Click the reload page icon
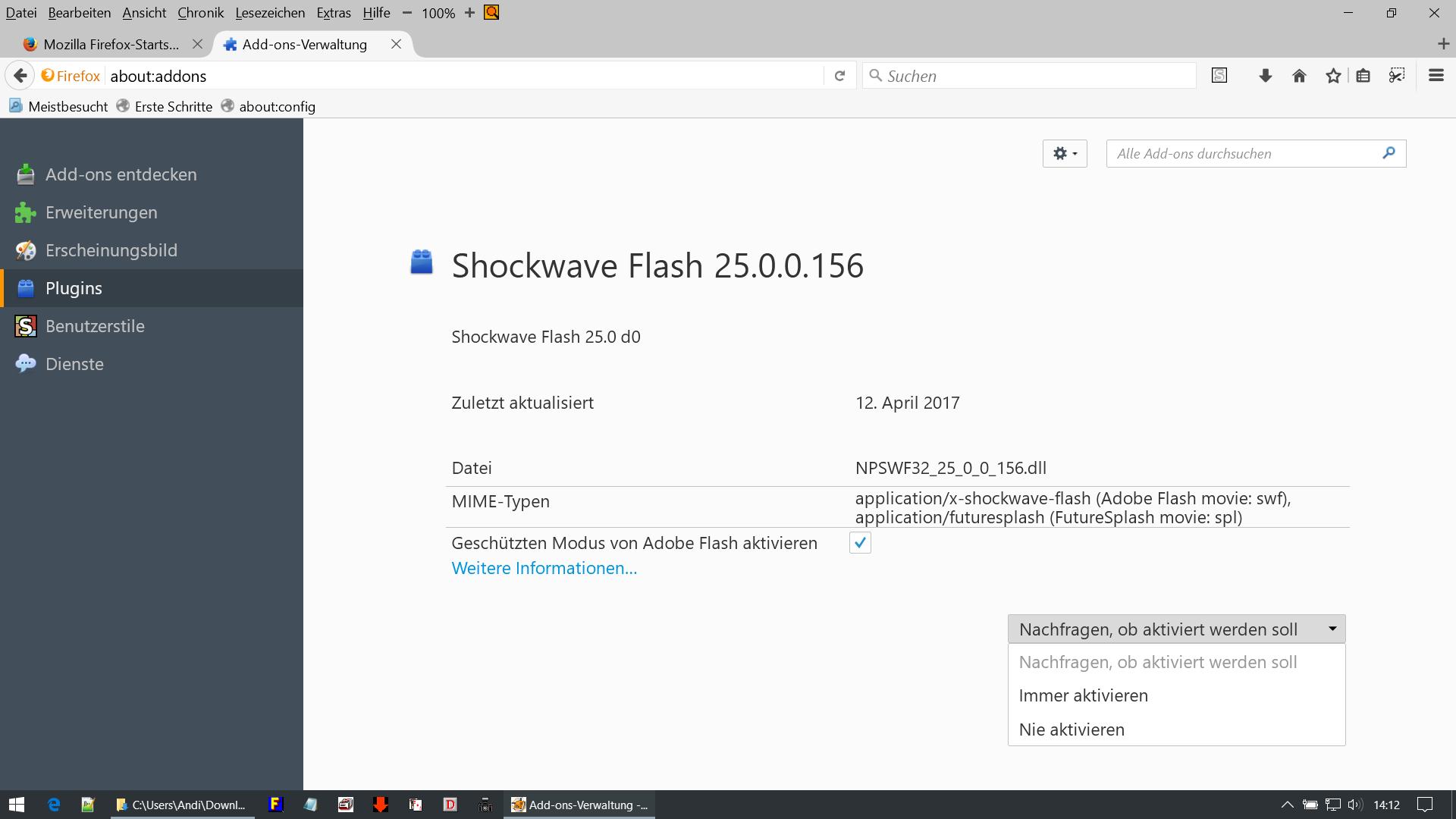 click(839, 76)
